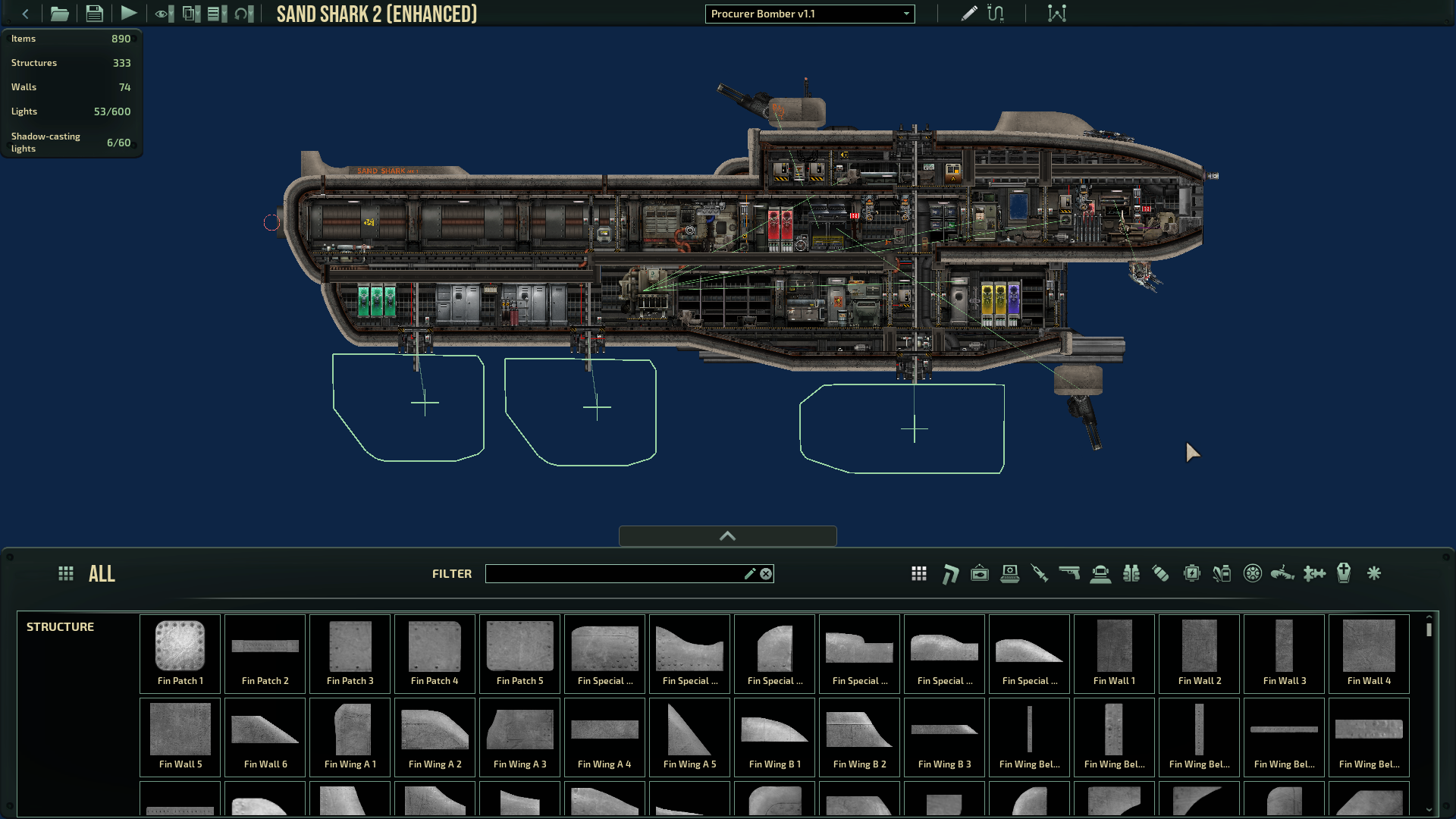Expand the entity panel with the up chevron

728,536
